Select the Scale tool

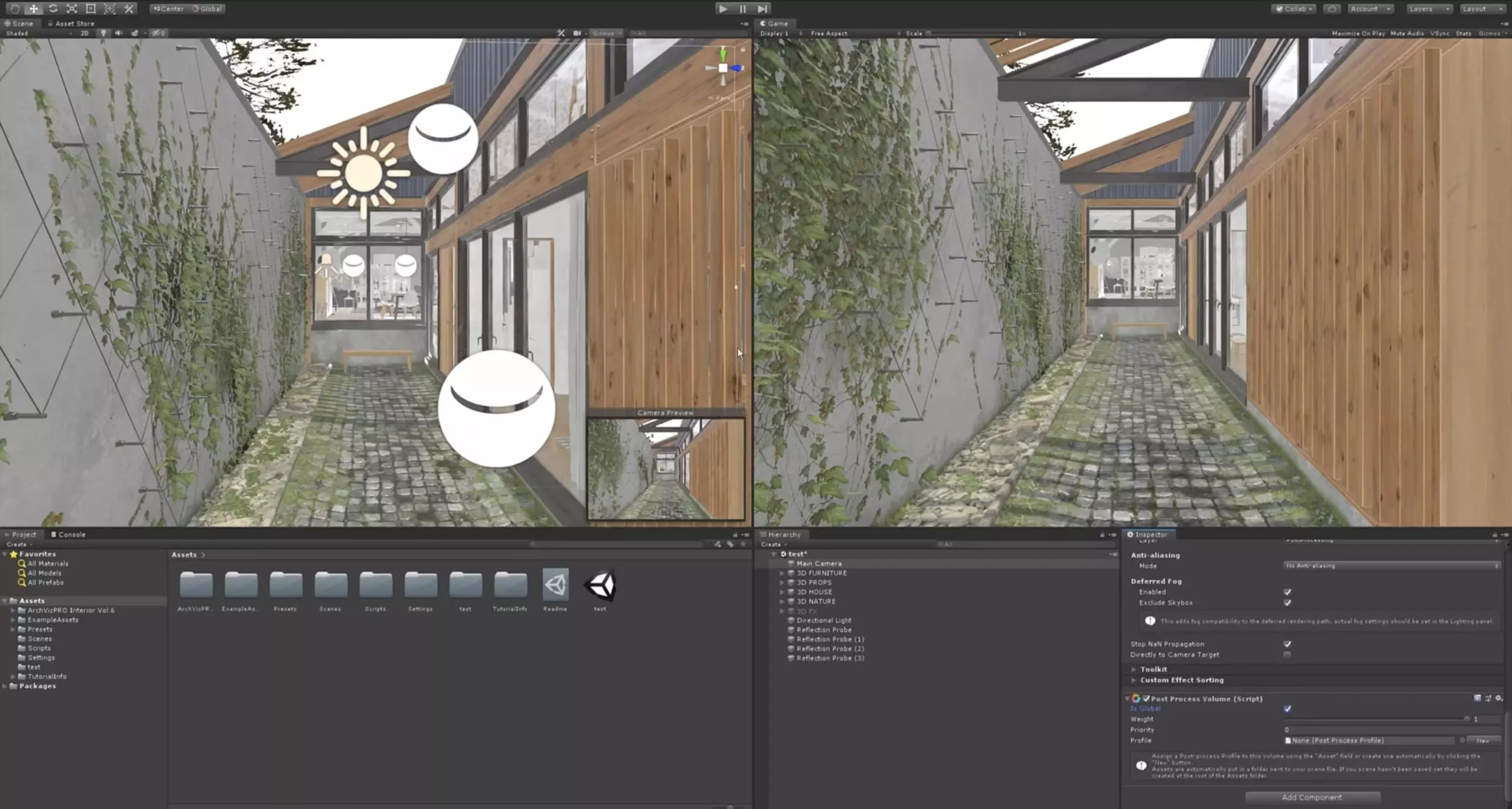click(x=71, y=9)
